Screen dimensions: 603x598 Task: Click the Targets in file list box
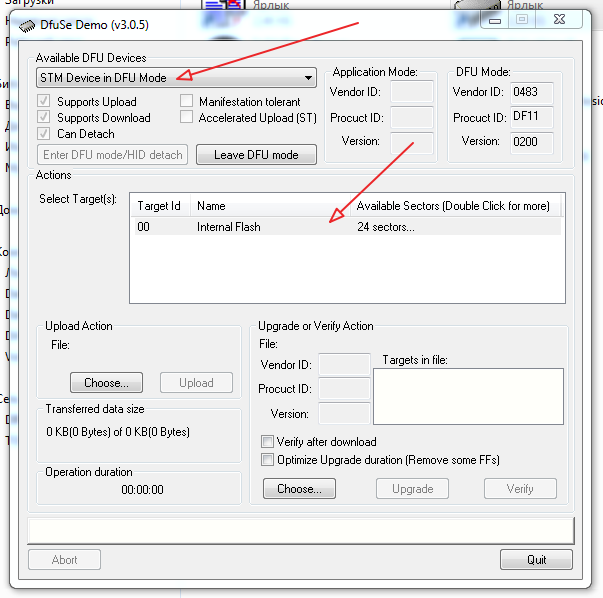click(468, 396)
